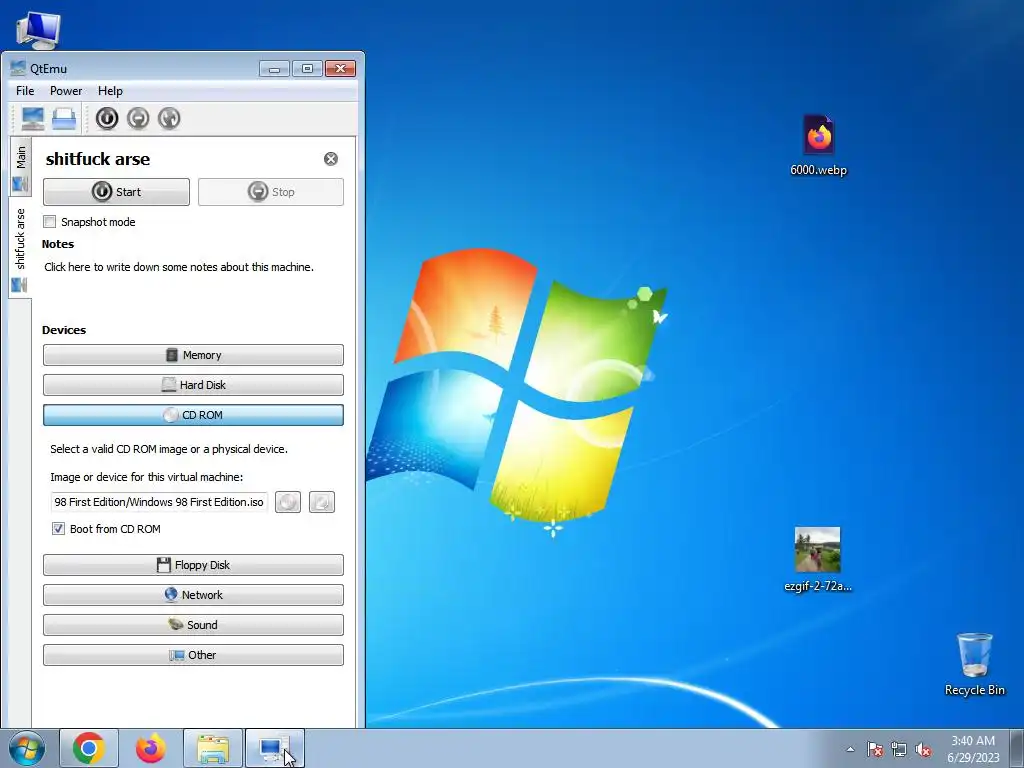
Task: Click the network tray icon
Action: pyautogui.click(x=899, y=749)
